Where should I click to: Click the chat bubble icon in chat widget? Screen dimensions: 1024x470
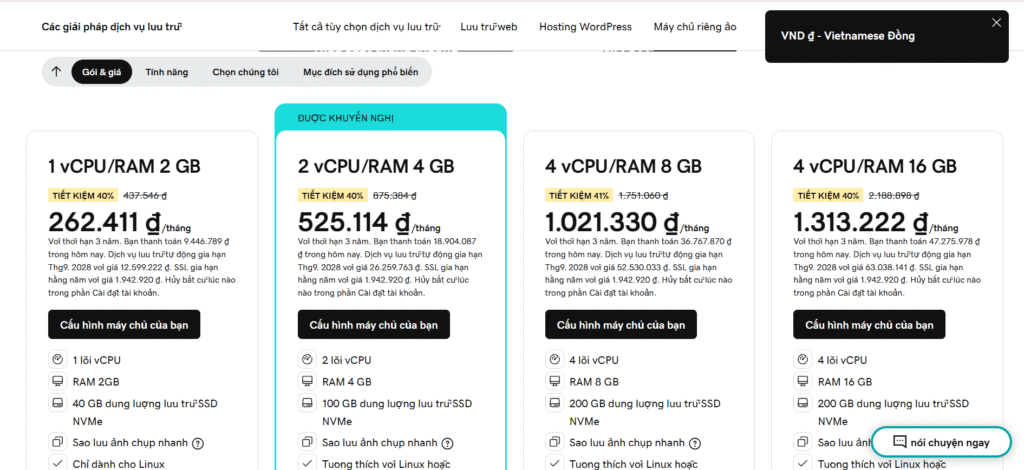(x=899, y=442)
